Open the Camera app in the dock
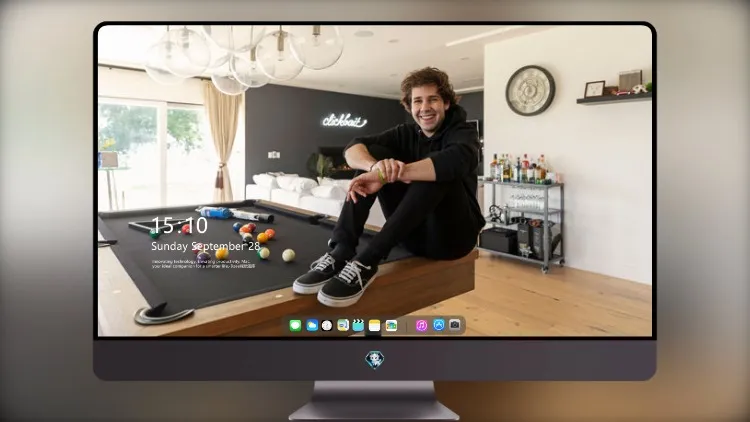The width and height of the screenshot is (750, 422). pyautogui.click(x=454, y=325)
